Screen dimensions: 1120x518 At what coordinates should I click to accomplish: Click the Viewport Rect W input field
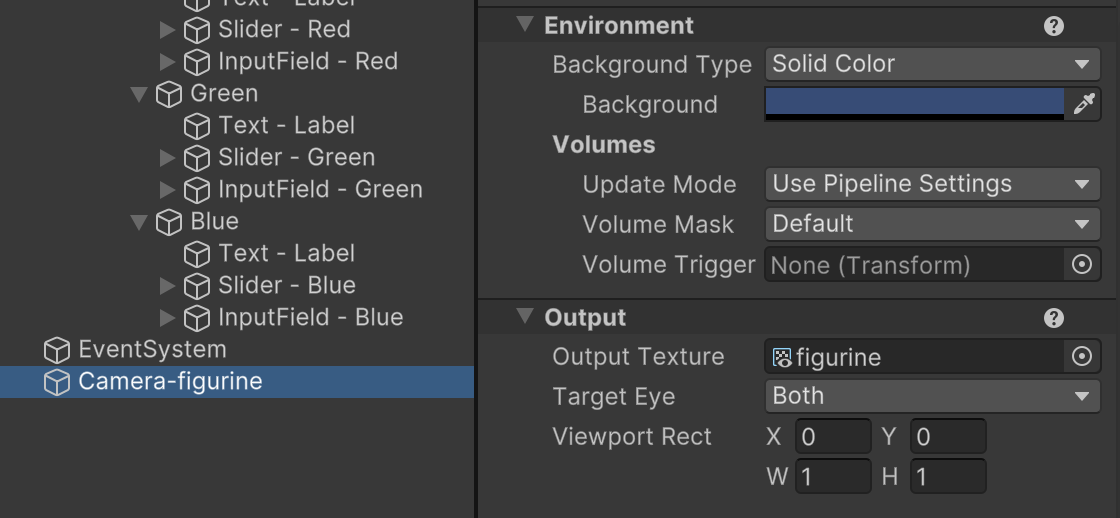coord(833,477)
